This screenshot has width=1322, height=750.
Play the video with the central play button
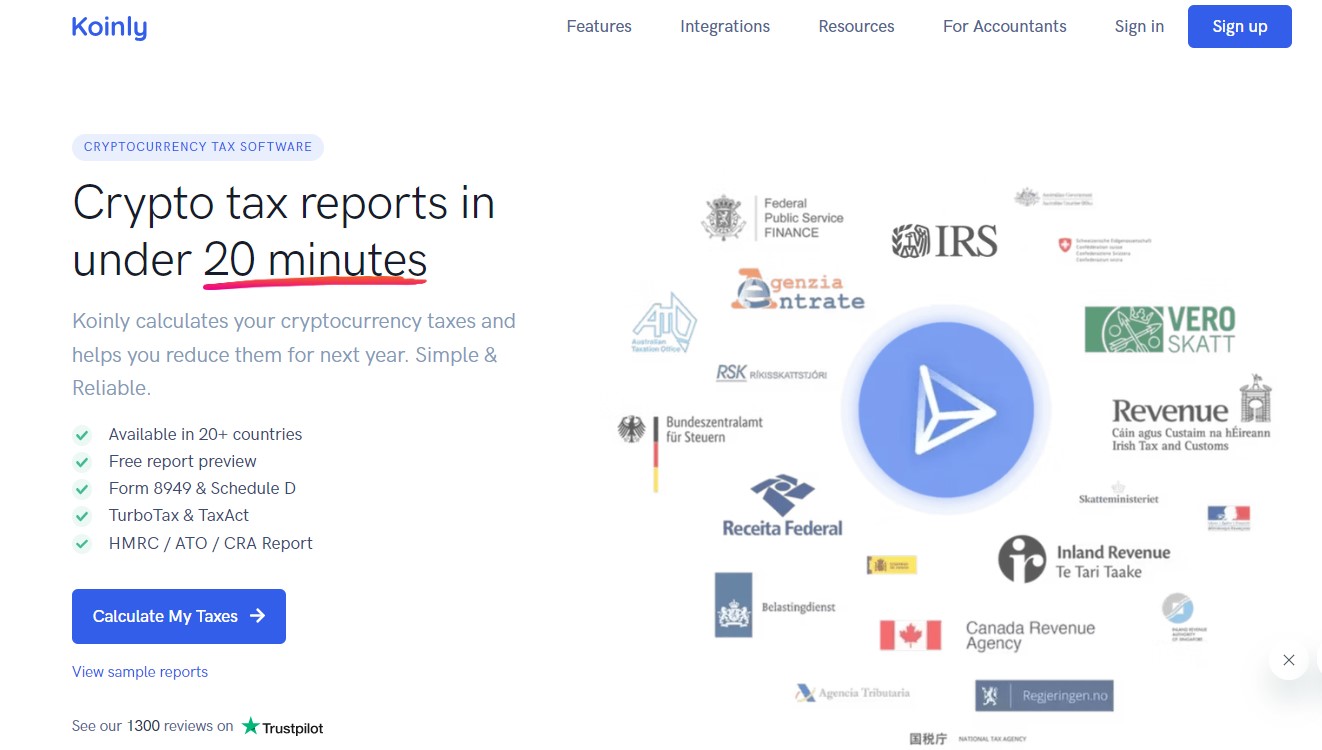(x=946, y=411)
